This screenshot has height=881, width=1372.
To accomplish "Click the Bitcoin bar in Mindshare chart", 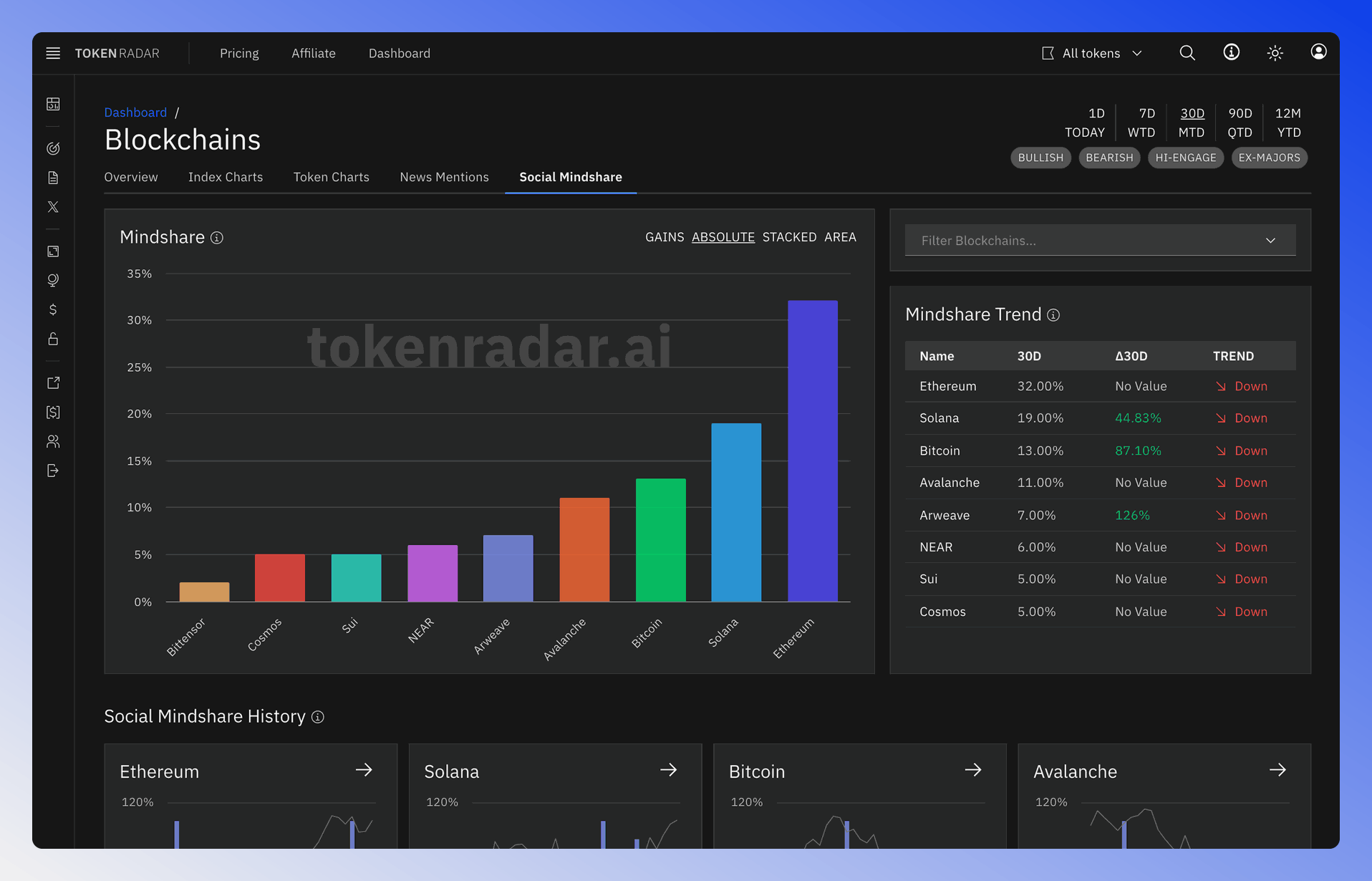I will click(x=660, y=540).
